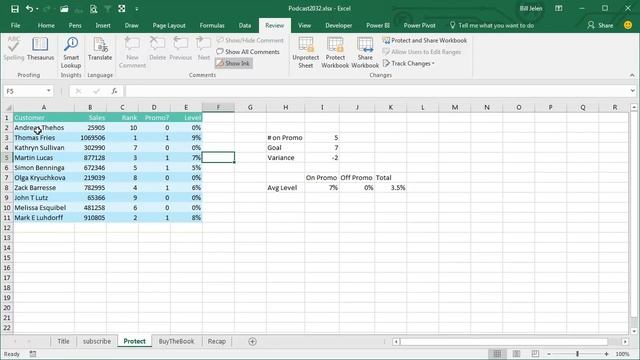Viewport: 640px width, 360px height.
Task: Switch to the Formulas tab
Action: (x=212, y=25)
